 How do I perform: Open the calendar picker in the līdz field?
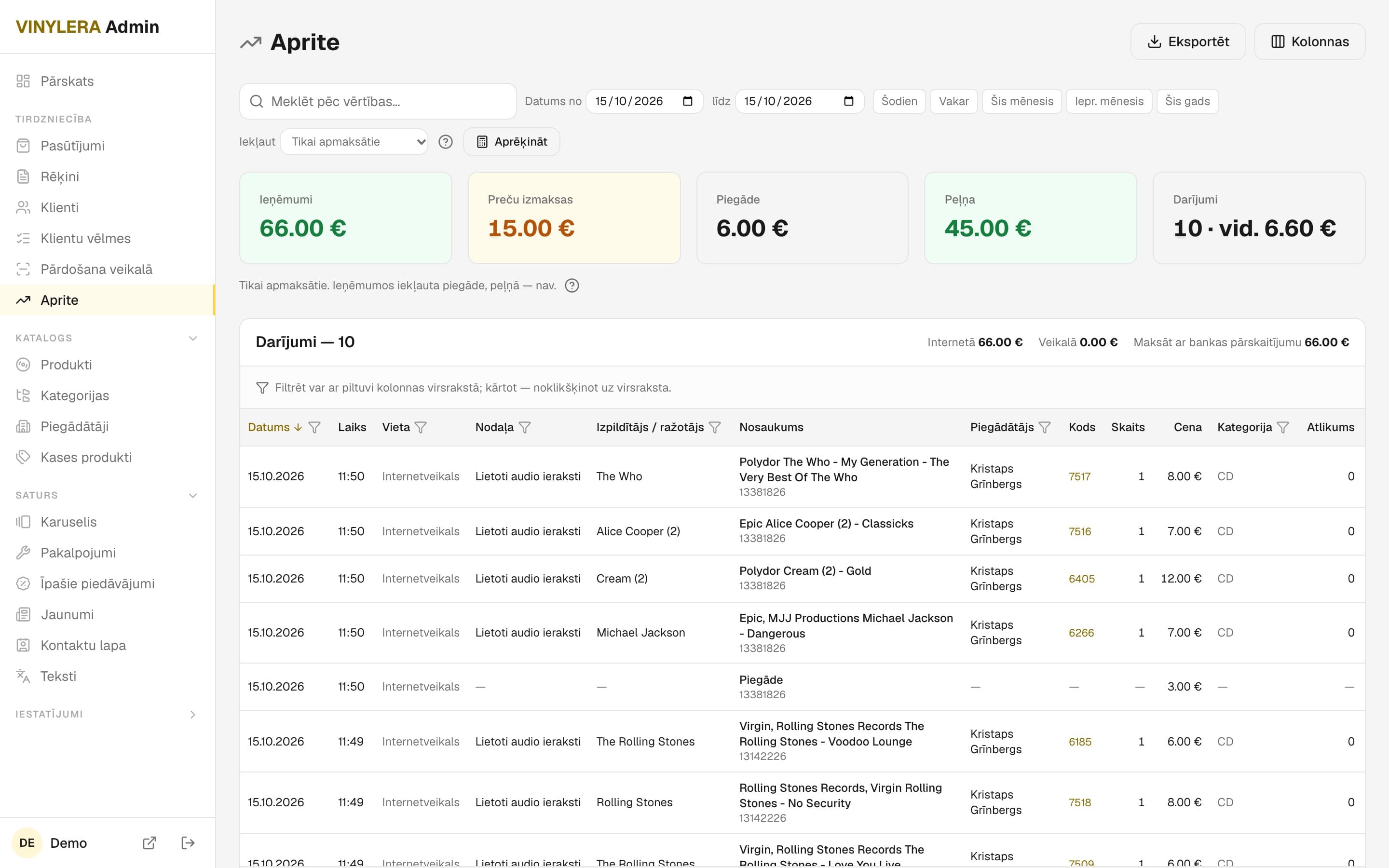coord(849,101)
